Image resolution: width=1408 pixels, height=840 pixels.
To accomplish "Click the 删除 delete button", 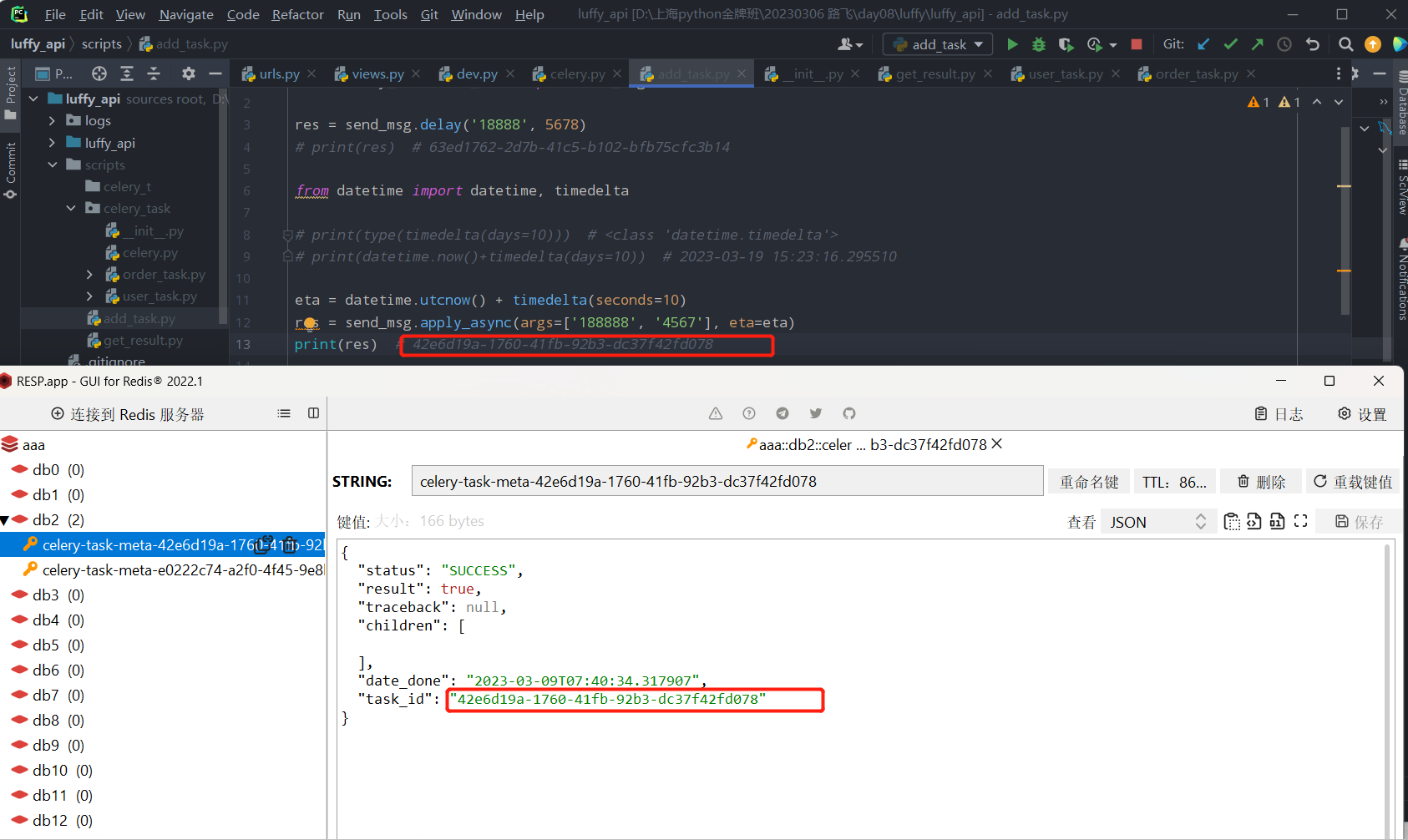I will [x=1261, y=482].
